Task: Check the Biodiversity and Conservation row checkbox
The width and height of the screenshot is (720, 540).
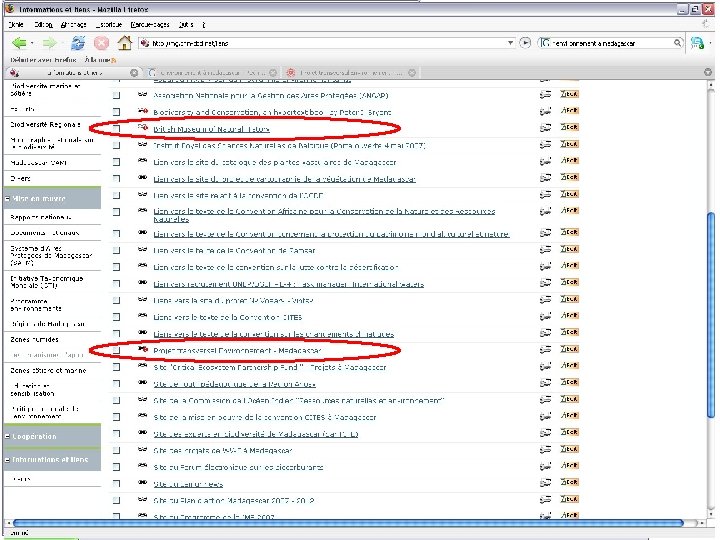Action: coord(116,112)
